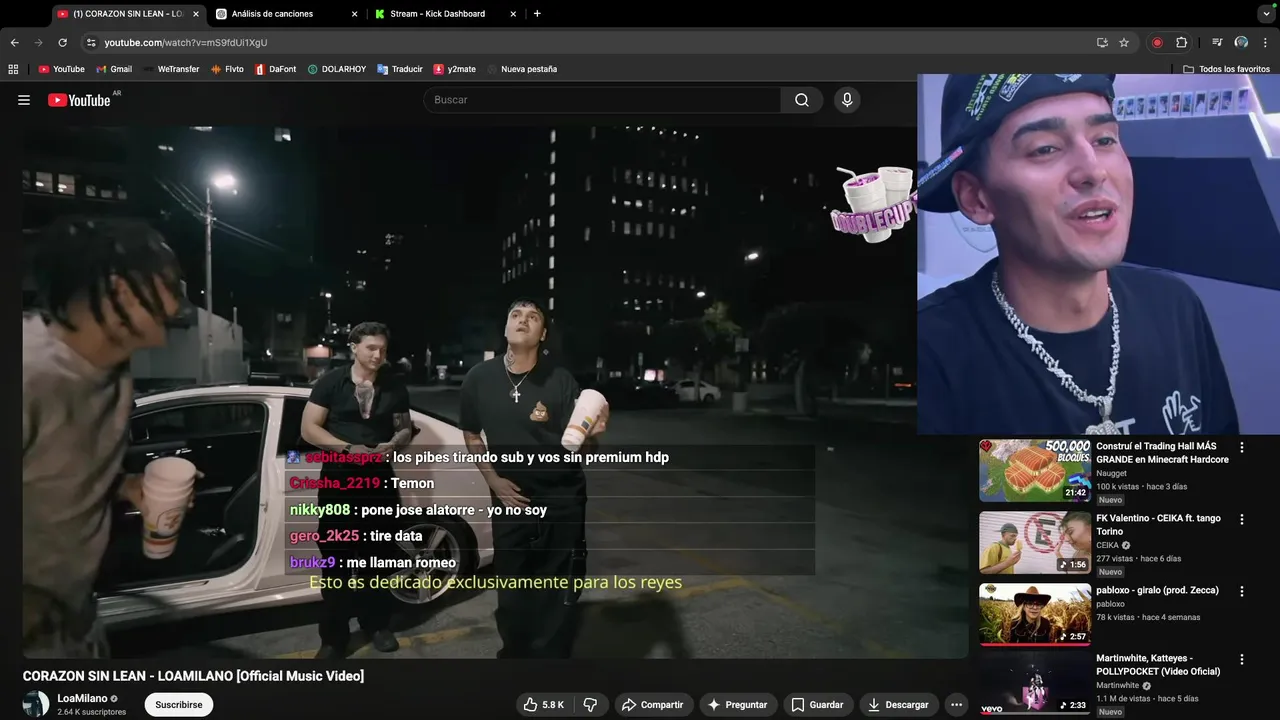Click the search magnifier button
This screenshot has width=1280, height=720.
click(x=802, y=100)
